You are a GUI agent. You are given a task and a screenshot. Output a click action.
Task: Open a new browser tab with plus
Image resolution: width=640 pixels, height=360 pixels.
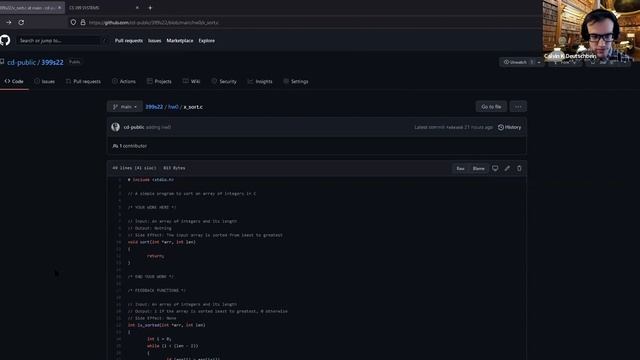150,8
